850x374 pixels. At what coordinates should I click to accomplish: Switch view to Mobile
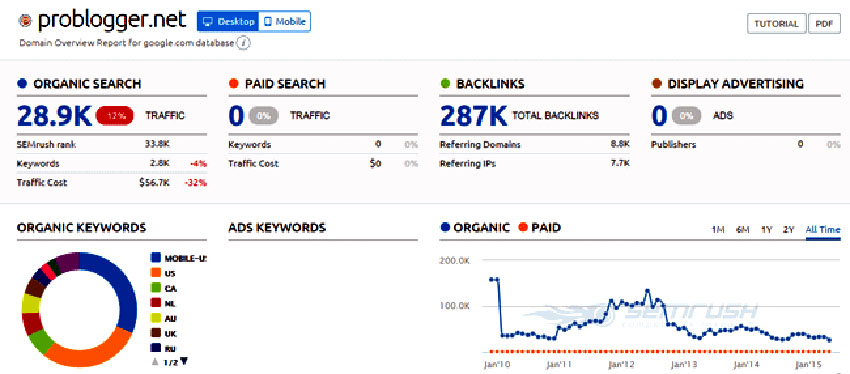(x=285, y=22)
